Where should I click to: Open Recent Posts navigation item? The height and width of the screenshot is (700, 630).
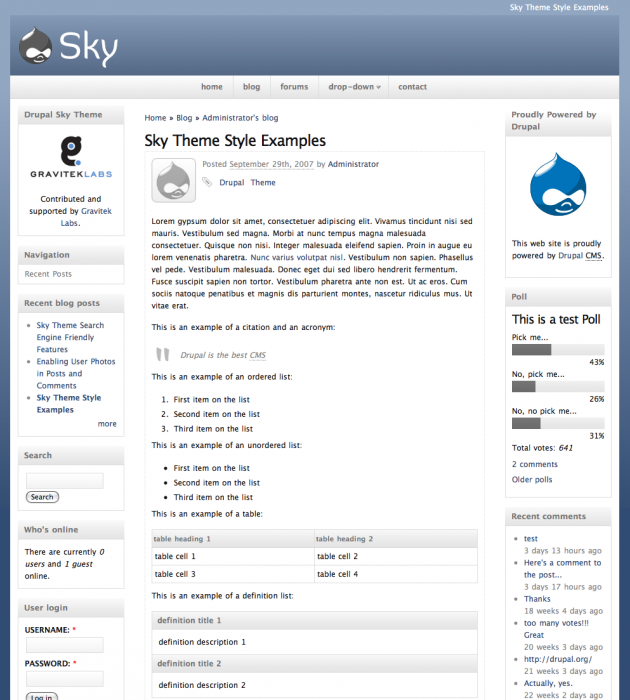click(x=48, y=274)
